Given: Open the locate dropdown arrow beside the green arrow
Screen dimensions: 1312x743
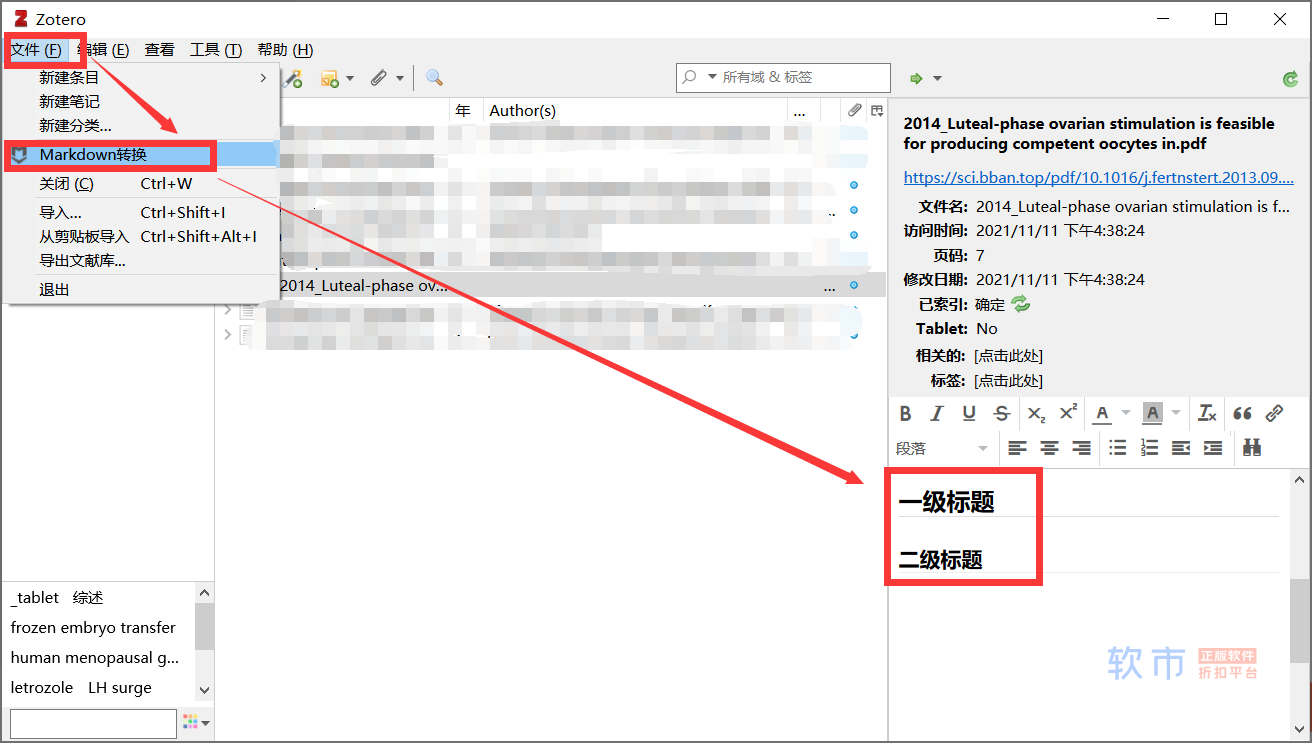Looking at the screenshot, I should click(937, 79).
